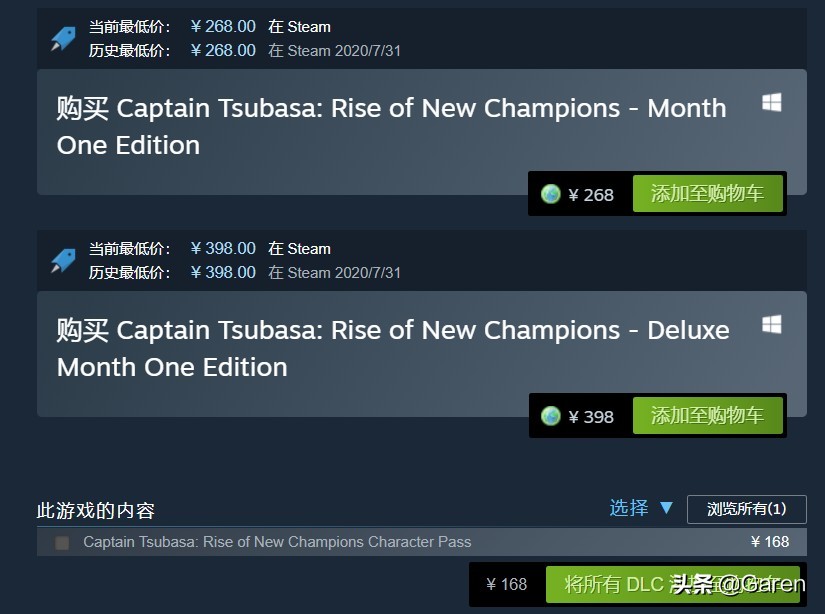Add the ¥268 Month One Edition to cart
The height and width of the screenshot is (614, 825).
pos(706,194)
